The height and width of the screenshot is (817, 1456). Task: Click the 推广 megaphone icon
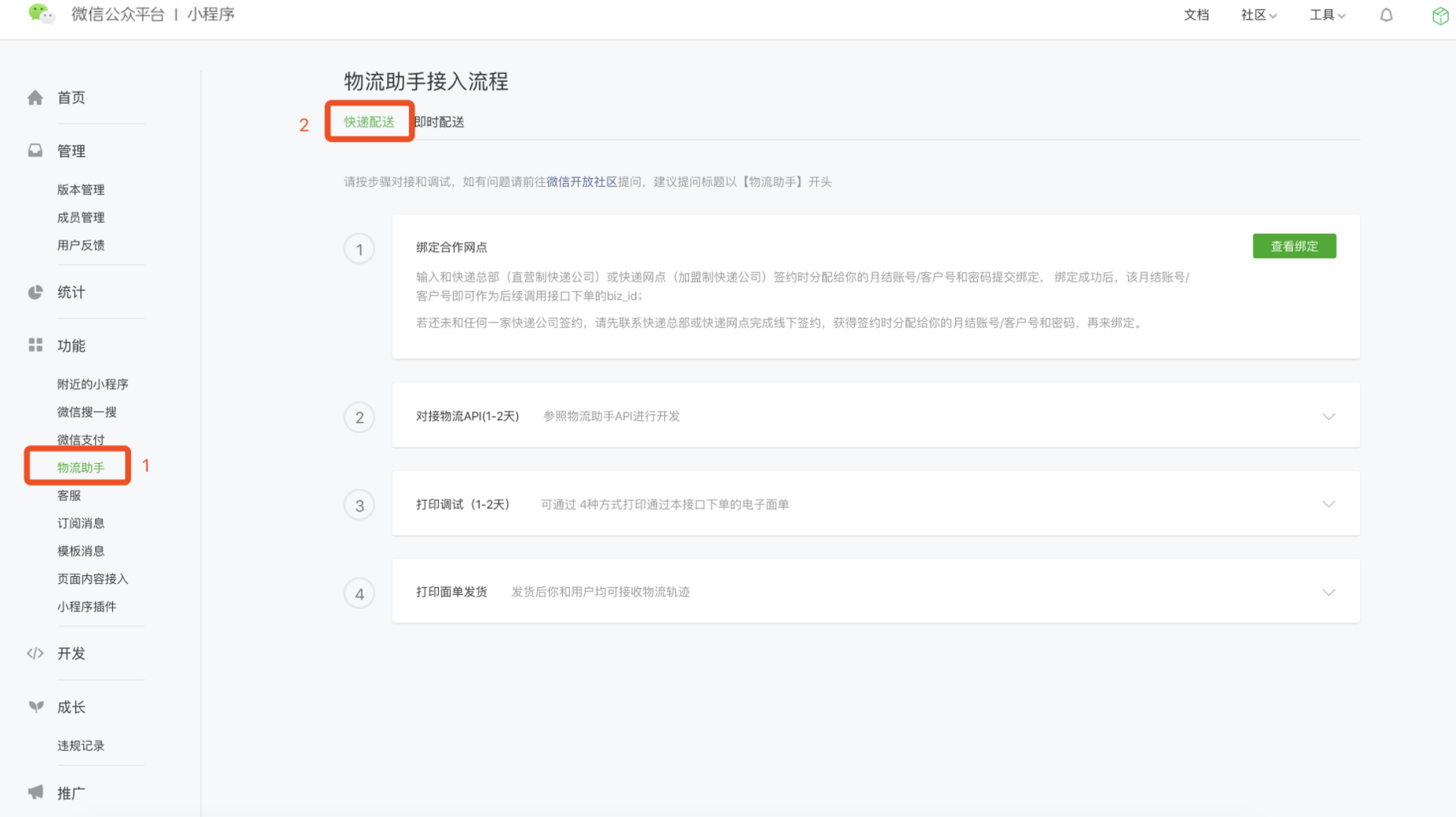tap(35, 793)
